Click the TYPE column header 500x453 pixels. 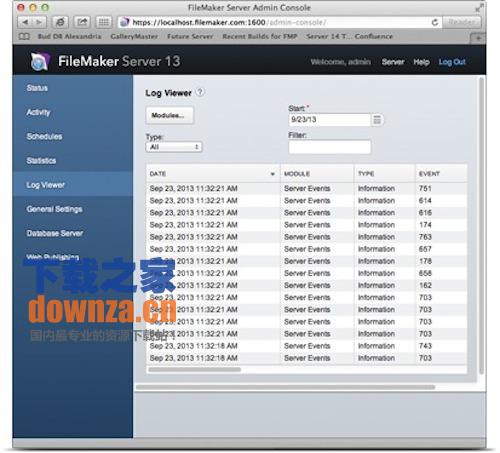click(384, 174)
